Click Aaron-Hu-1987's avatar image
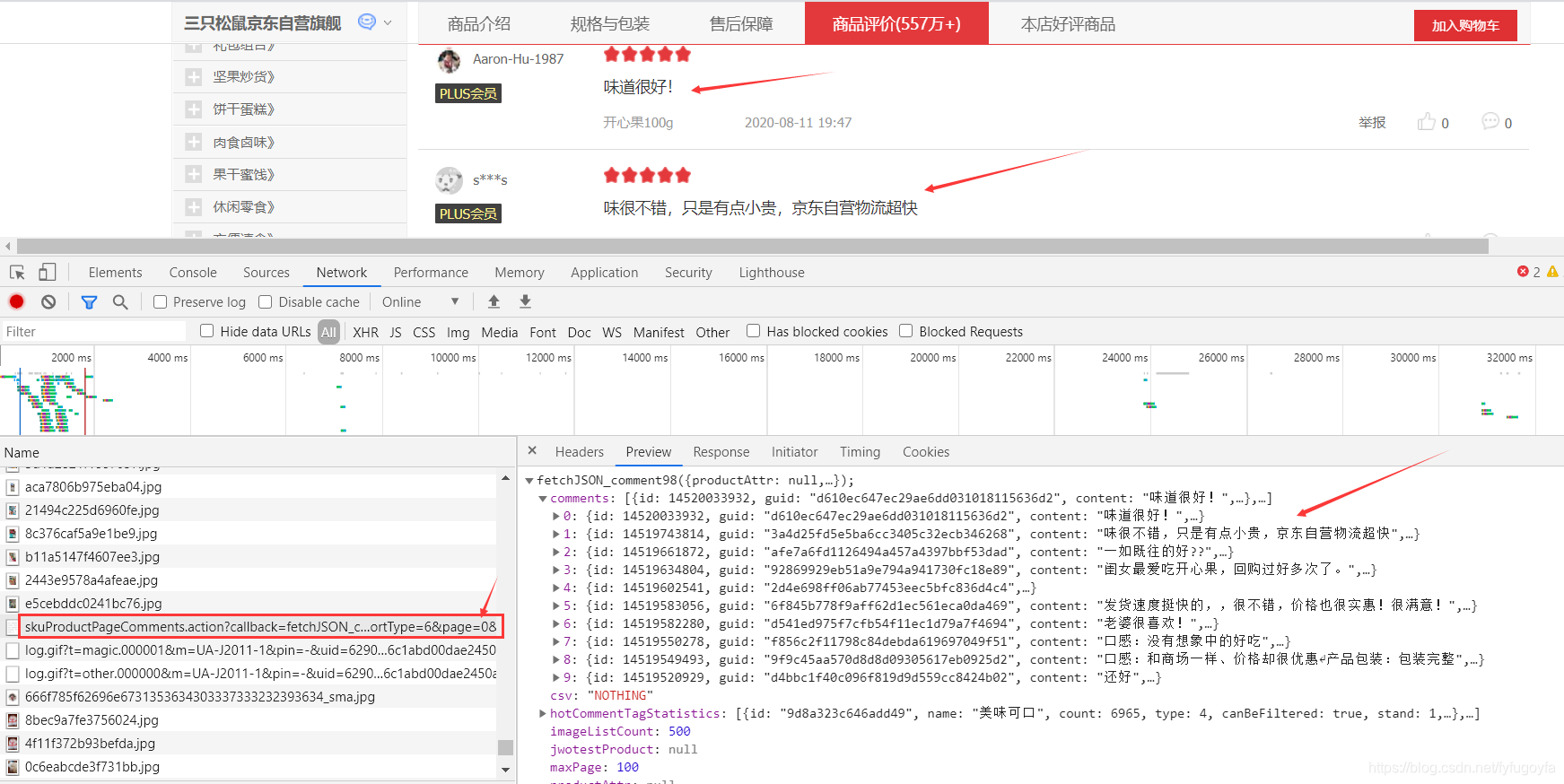Screen dimensions: 1564x784 point(449,60)
